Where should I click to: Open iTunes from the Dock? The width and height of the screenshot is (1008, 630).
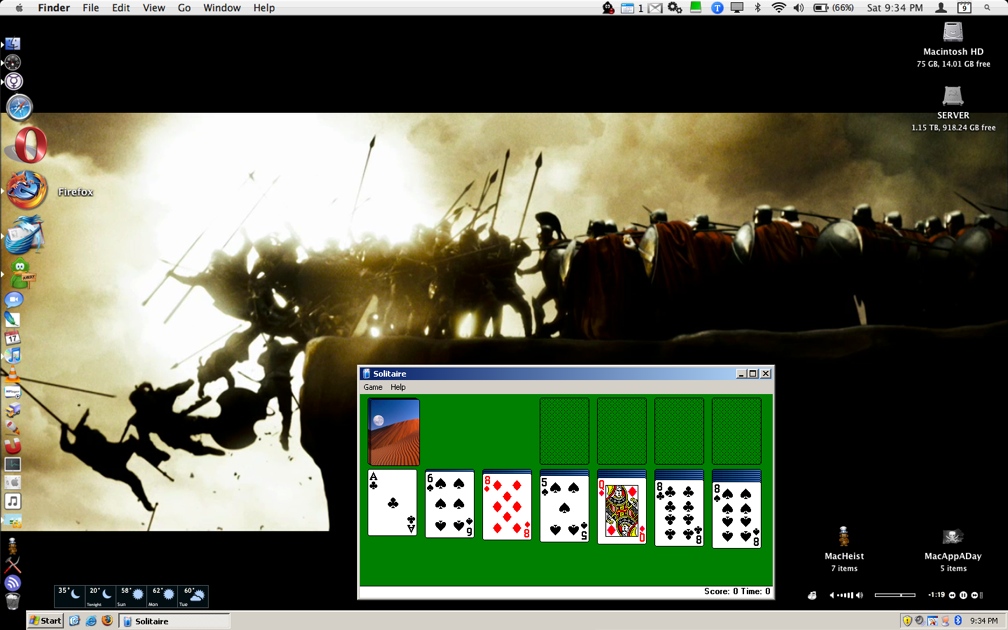coord(13,356)
